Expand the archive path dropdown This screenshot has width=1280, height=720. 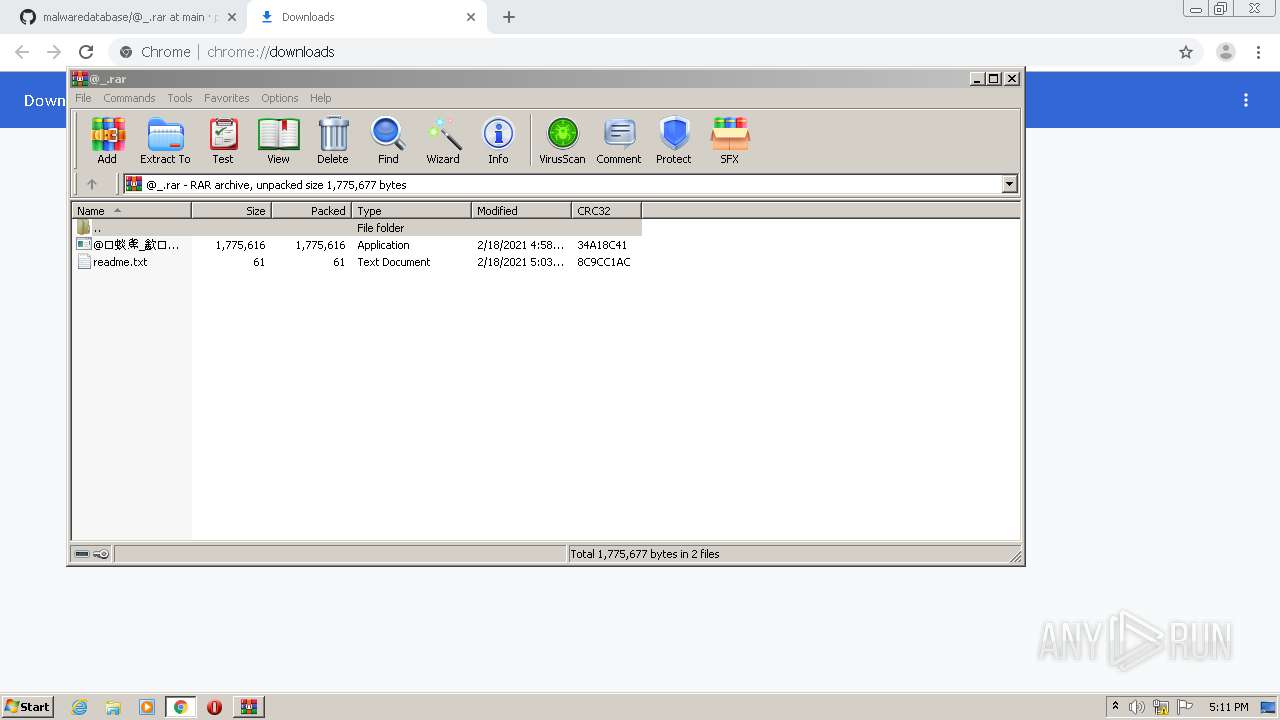[x=1009, y=184]
